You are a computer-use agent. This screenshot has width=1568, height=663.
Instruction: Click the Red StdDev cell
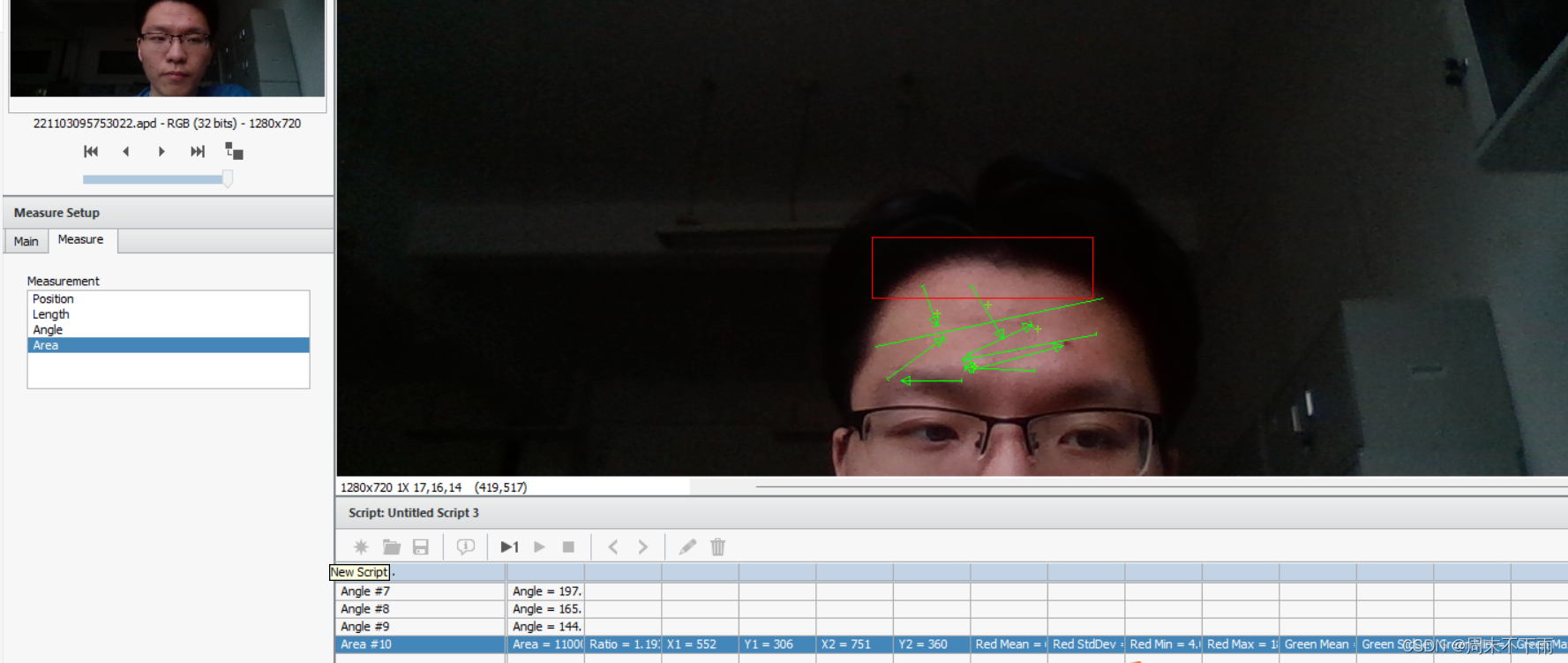1086,644
